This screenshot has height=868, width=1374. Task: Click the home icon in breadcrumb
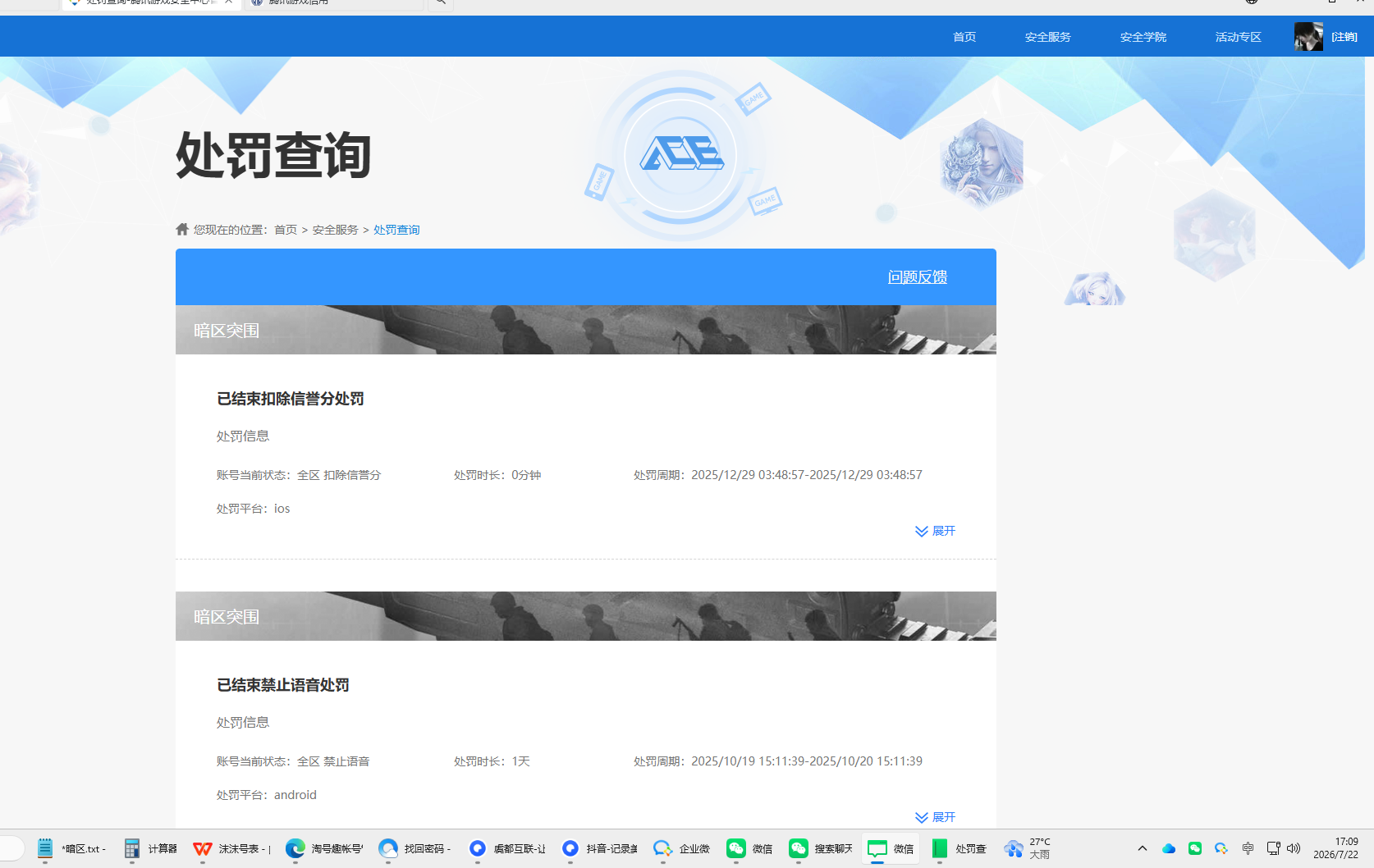point(182,229)
